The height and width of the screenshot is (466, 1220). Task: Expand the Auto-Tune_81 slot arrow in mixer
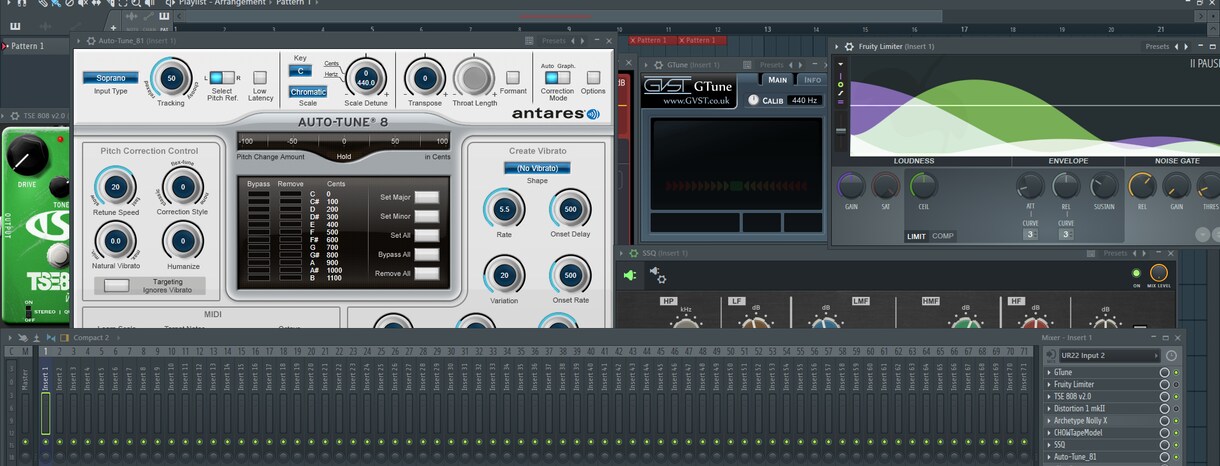click(x=1049, y=457)
